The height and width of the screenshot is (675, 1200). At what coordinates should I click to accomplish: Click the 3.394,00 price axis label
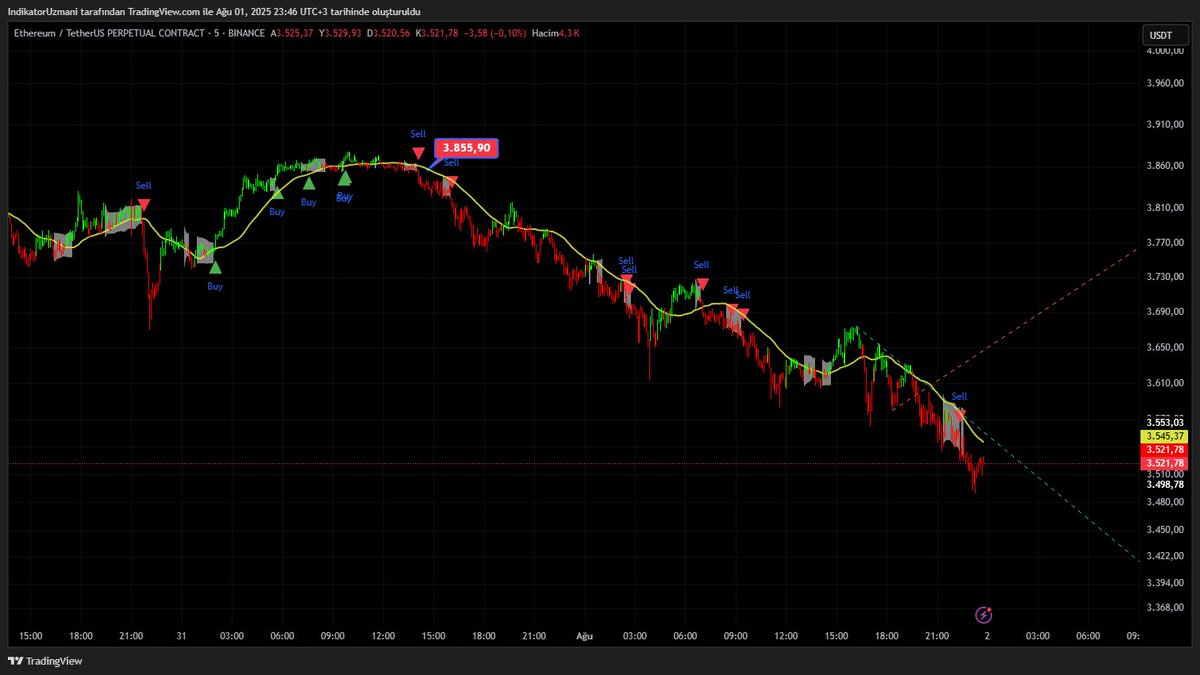tap(1165, 583)
